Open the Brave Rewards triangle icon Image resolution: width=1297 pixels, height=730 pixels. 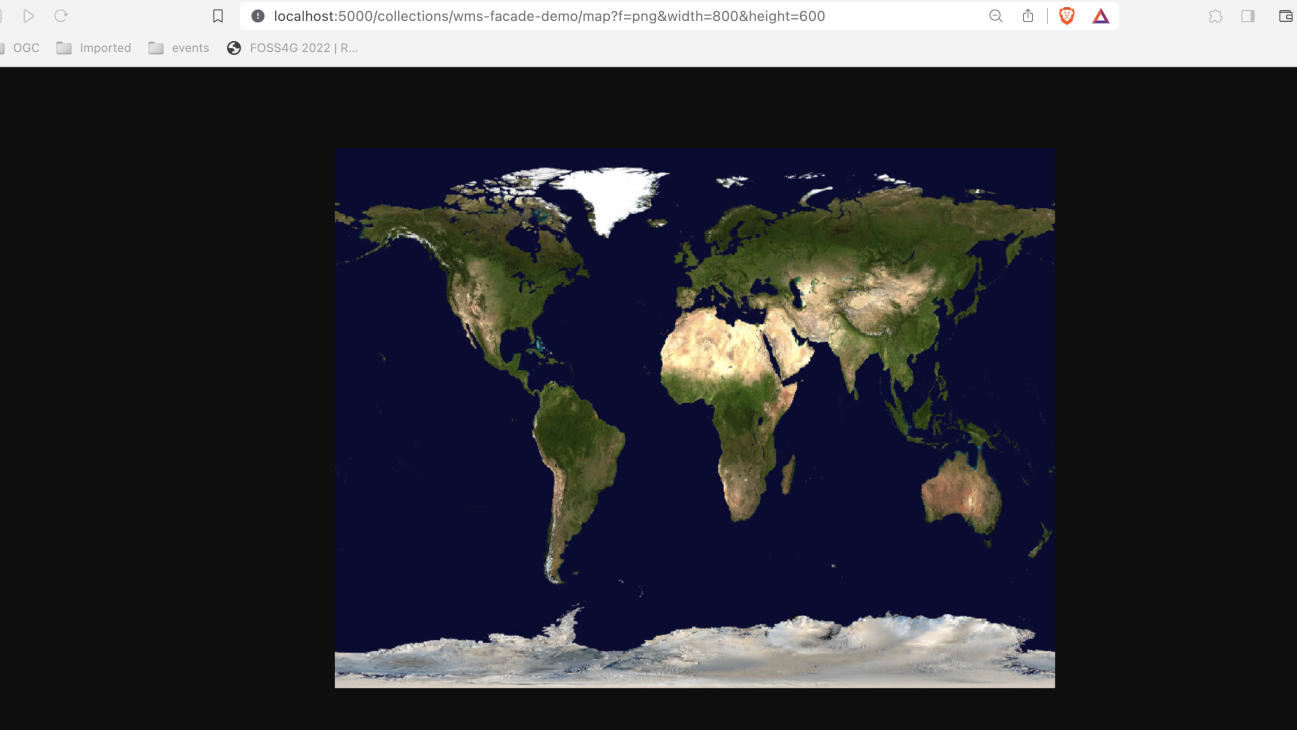(x=1101, y=16)
